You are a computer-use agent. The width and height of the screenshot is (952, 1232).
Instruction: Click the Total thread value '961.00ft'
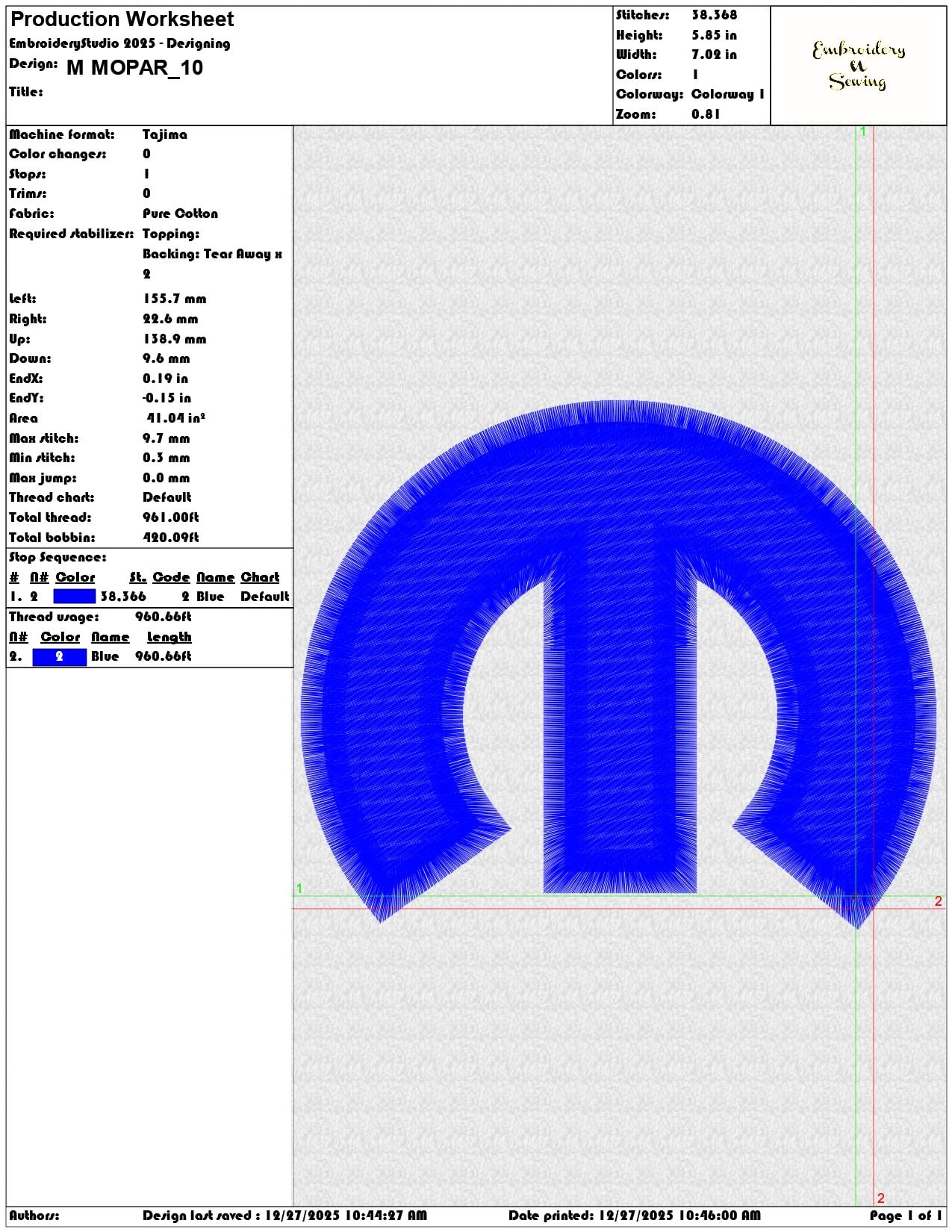pyautogui.click(x=171, y=517)
